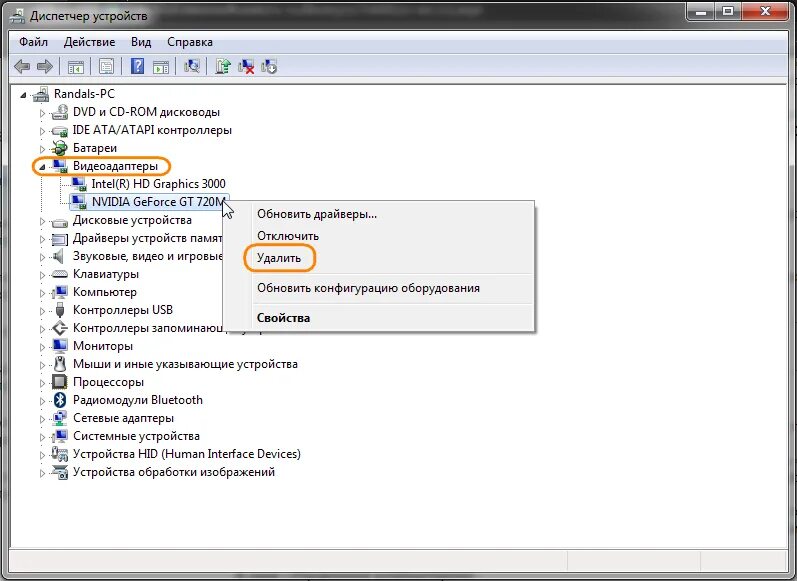This screenshot has height=581, width=797.
Task: Click Uninstall device icon with red X
Action: point(246,66)
